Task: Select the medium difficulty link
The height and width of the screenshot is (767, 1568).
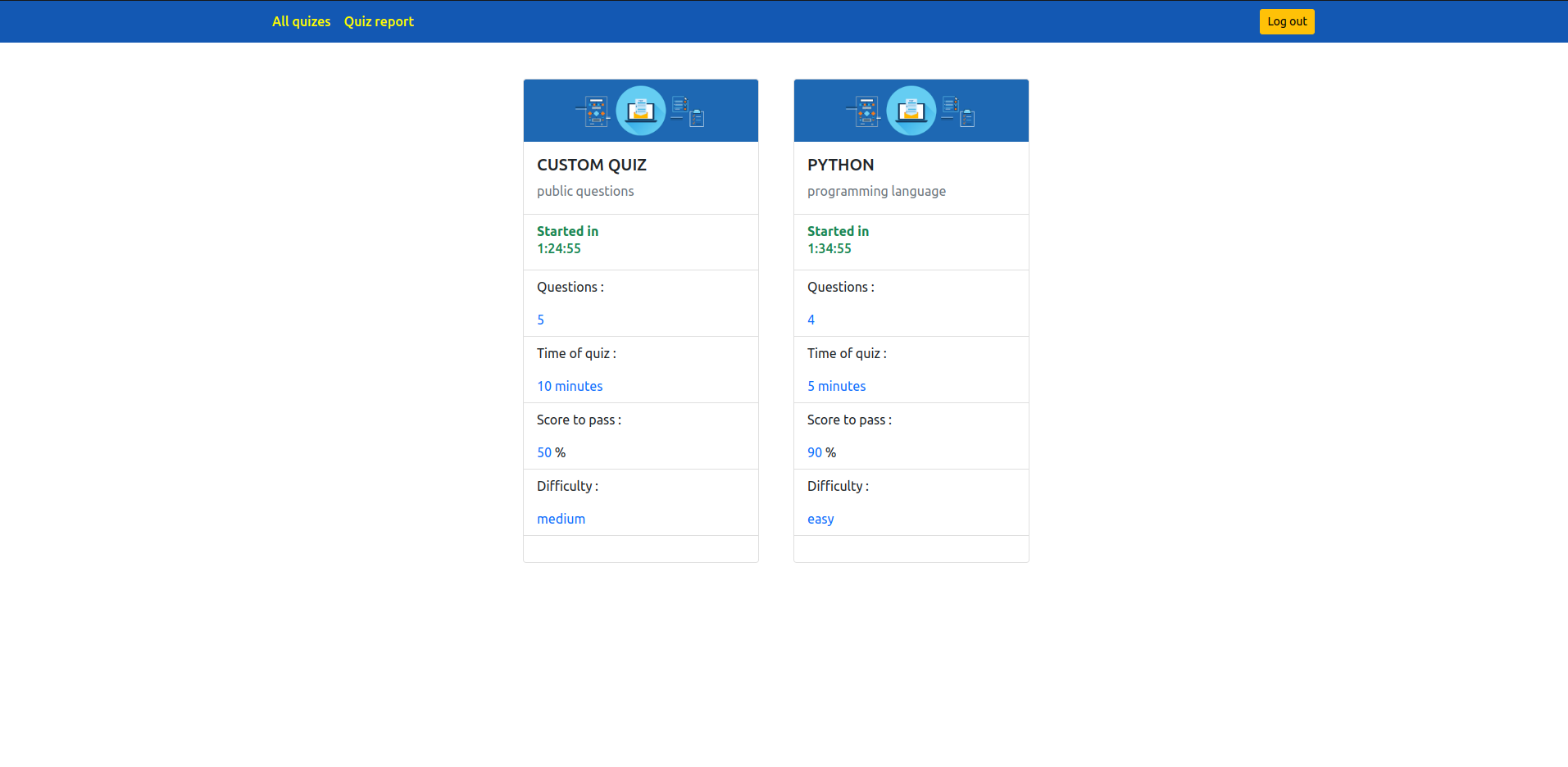Action: [561, 518]
